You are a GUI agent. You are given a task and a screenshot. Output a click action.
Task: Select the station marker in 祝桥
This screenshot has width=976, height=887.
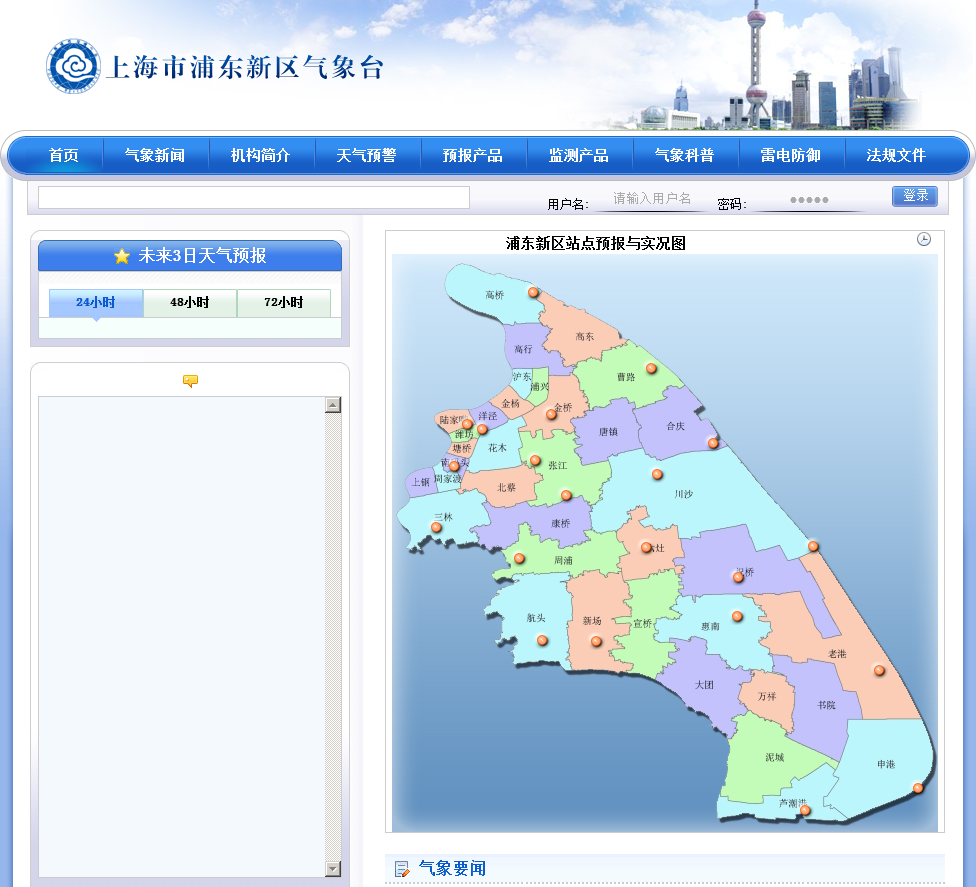tap(738, 577)
